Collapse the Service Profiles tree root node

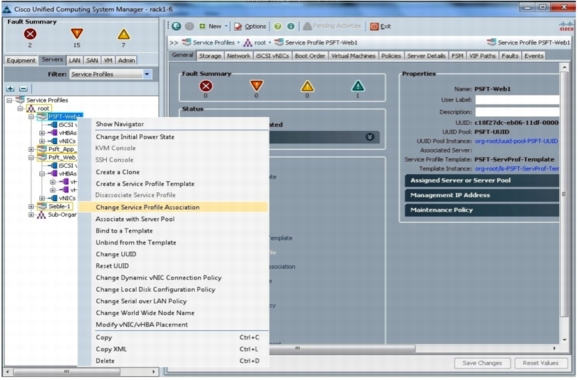pos(10,100)
